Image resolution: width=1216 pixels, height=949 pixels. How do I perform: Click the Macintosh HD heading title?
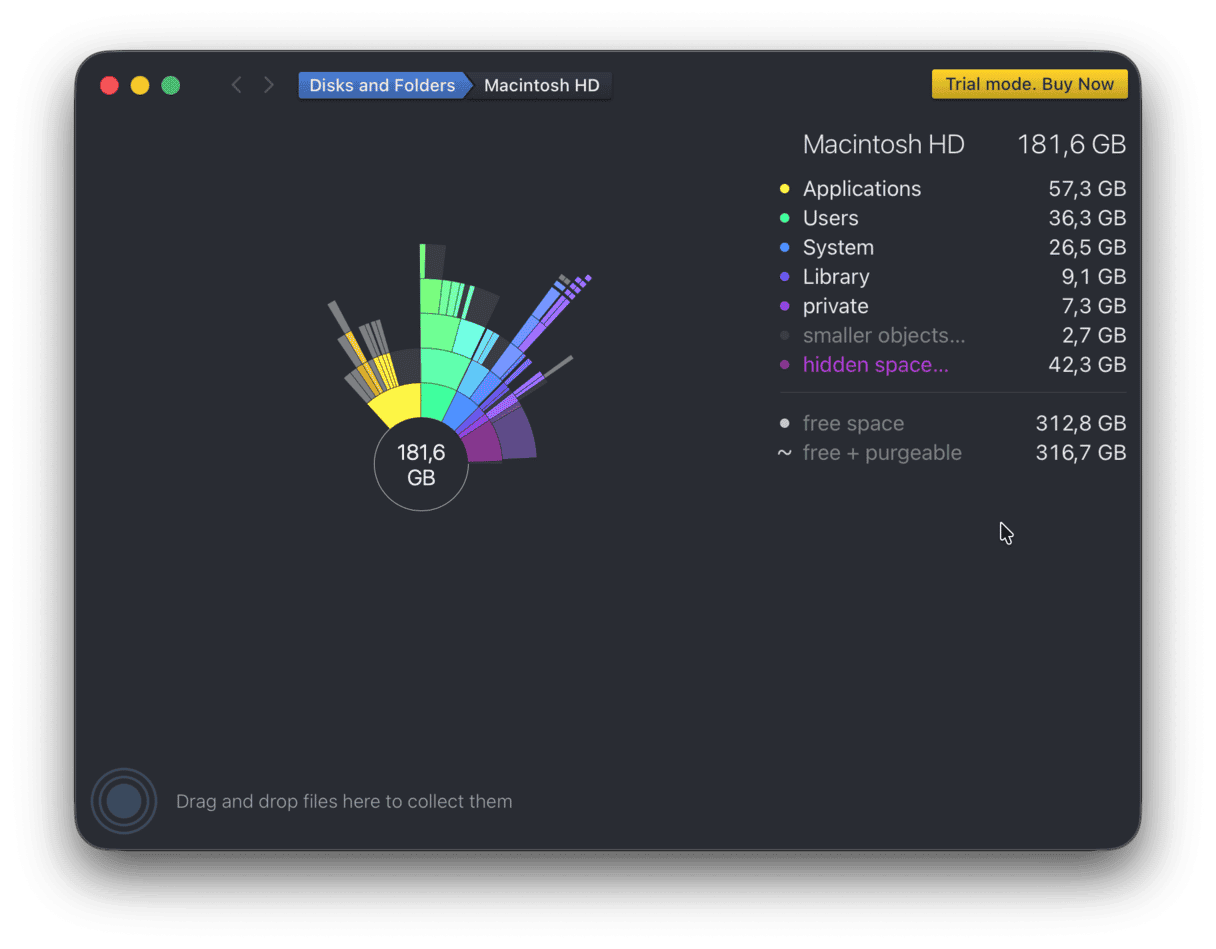(884, 144)
